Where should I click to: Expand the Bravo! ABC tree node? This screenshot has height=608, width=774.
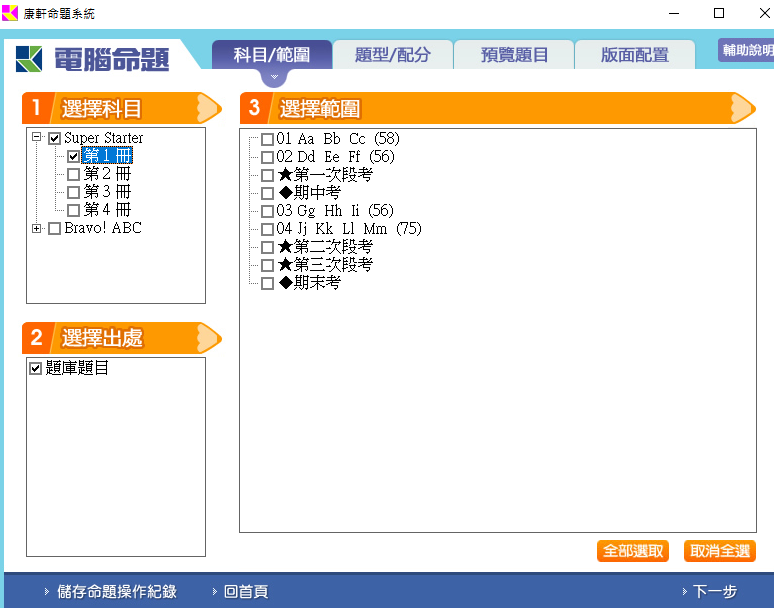(x=37, y=228)
